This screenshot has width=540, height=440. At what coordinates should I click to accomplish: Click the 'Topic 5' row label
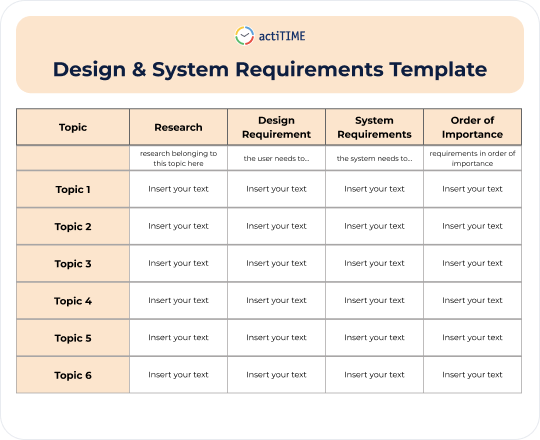tap(73, 338)
